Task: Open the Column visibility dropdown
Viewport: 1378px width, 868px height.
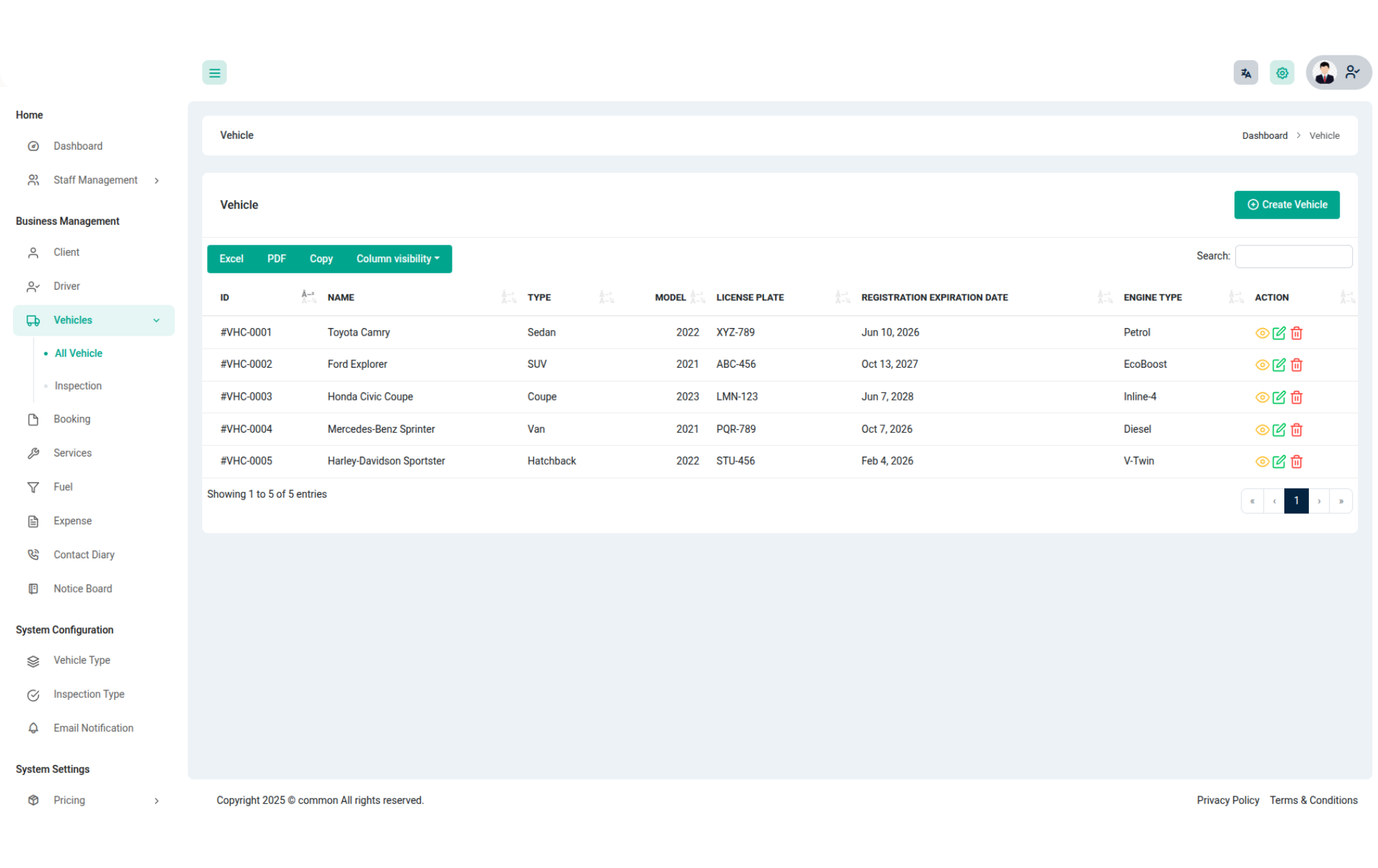Action: 398,259
